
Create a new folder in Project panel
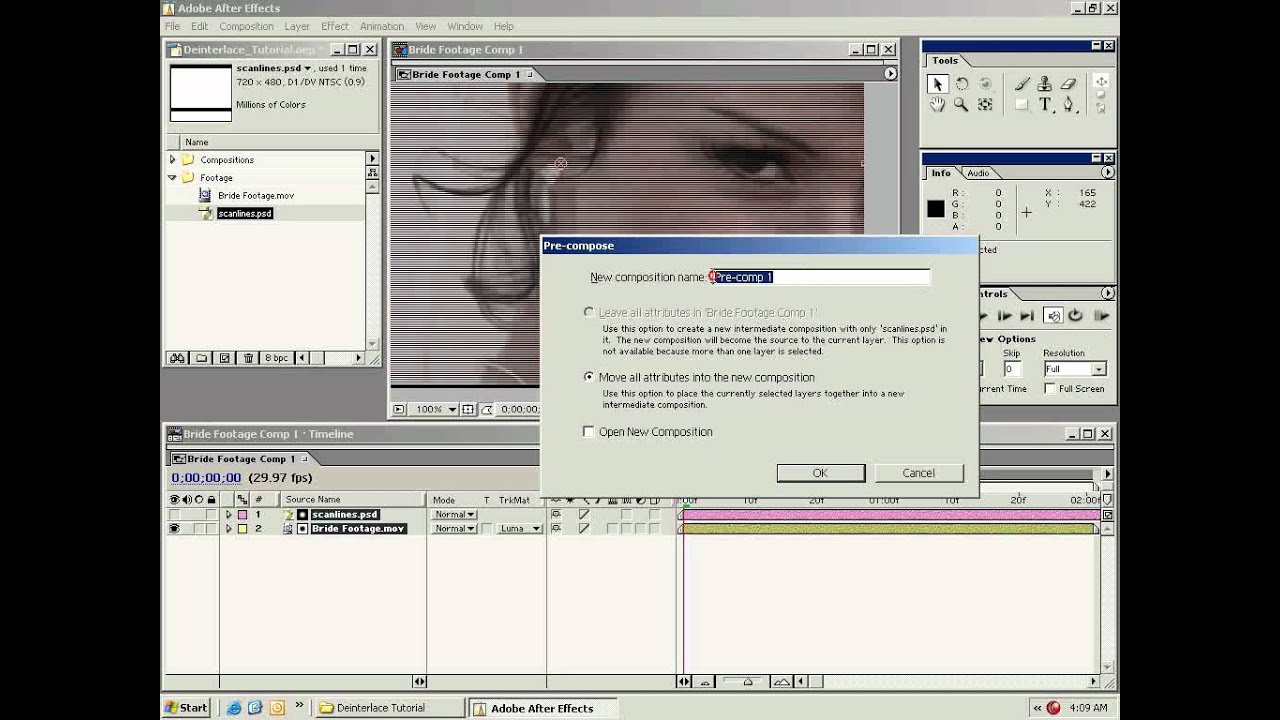(201, 358)
